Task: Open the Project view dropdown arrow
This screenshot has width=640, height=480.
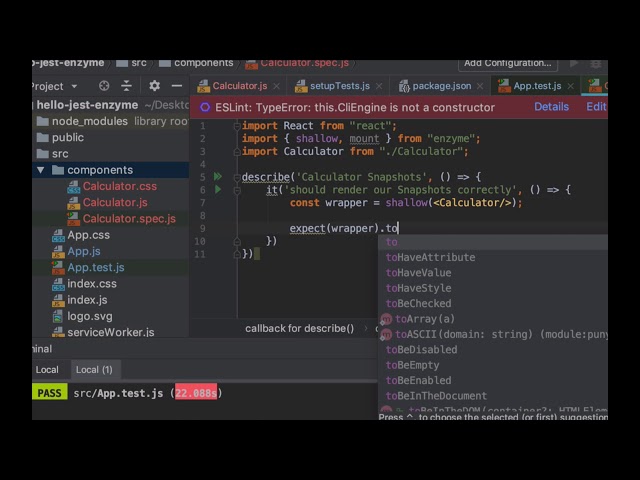Action: click(74, 87)
